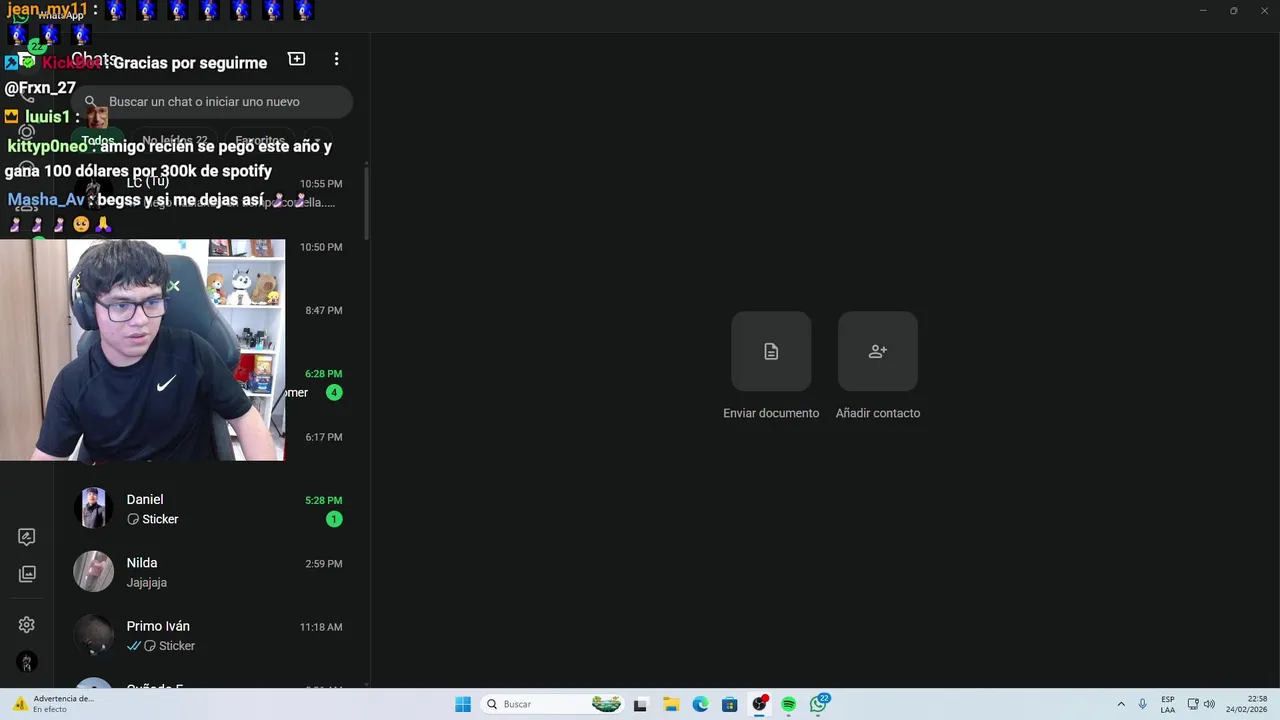Click the Advertencia notification in taskbar
1280x720 pixels.
coord(52,704)
